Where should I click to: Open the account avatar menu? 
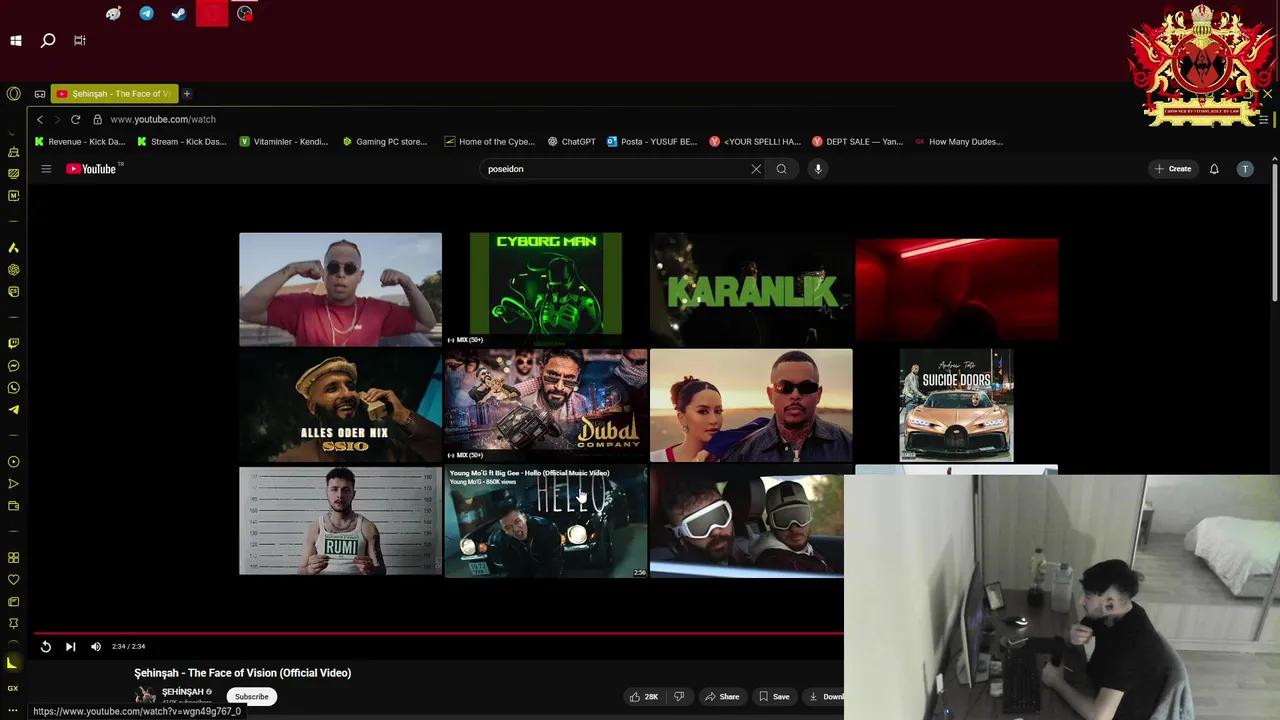click(x=1245, y=169)
